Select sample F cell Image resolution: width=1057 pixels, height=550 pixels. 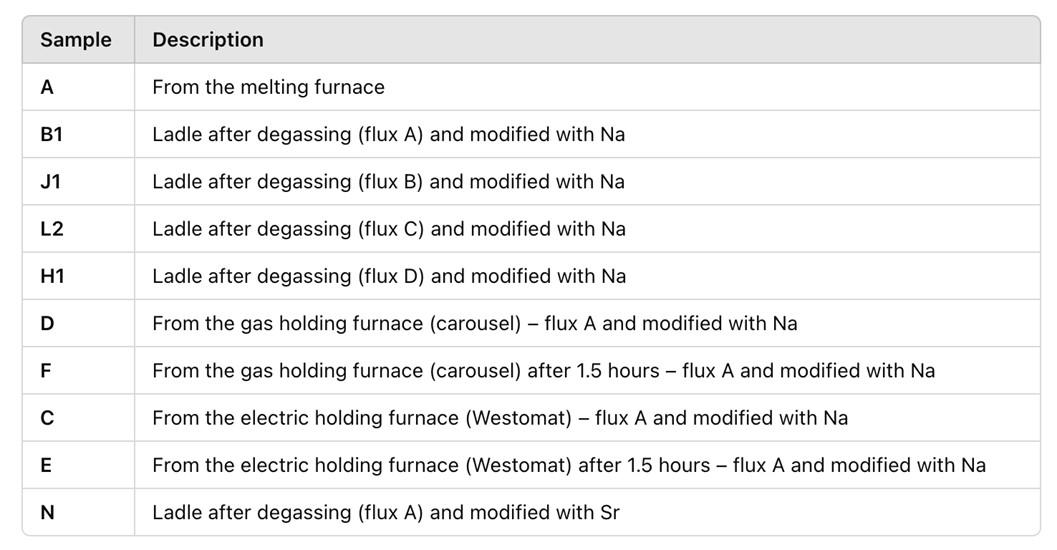pos(46,370)
